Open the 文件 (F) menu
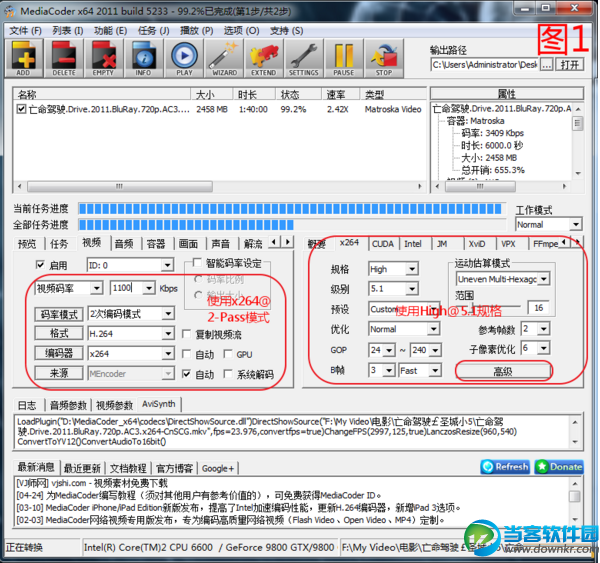Viewport: 600px width, 563px height. click(x=25, y=30)
